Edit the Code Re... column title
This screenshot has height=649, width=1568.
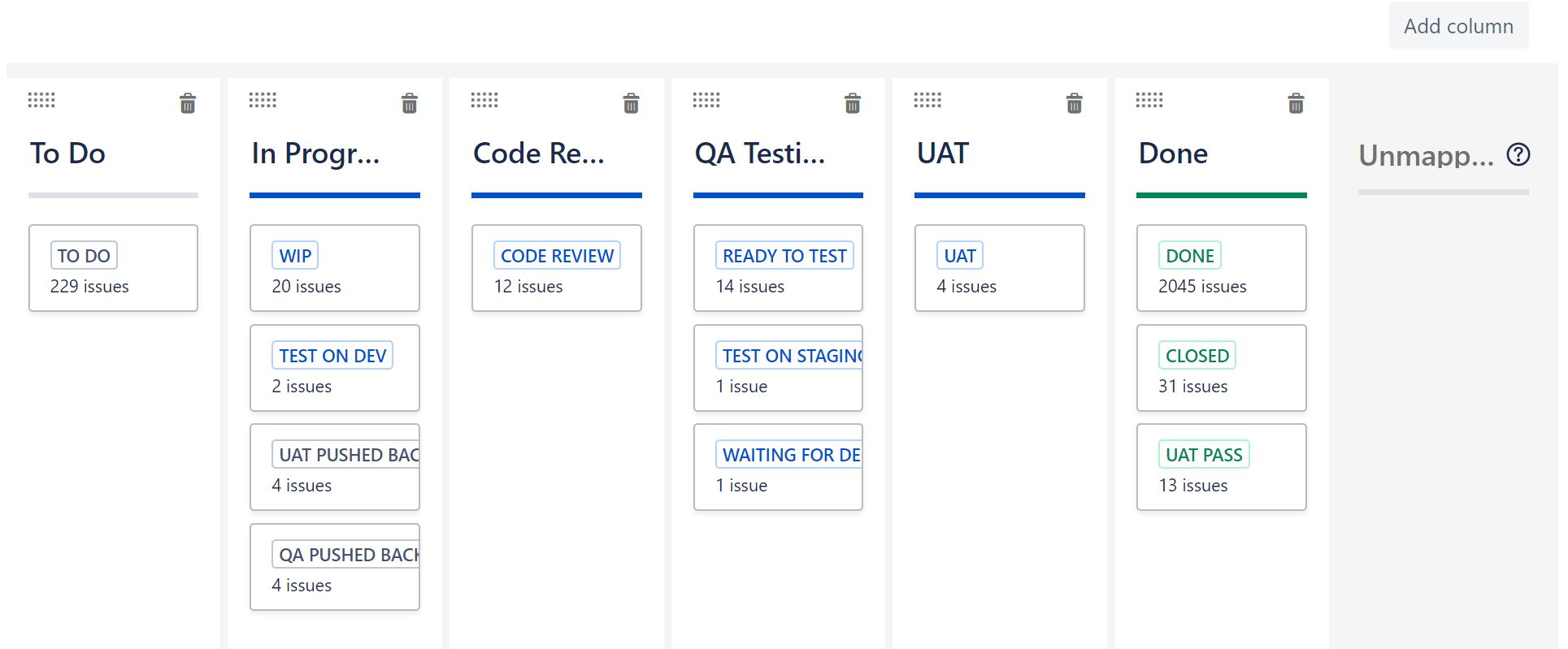[539, 154]
